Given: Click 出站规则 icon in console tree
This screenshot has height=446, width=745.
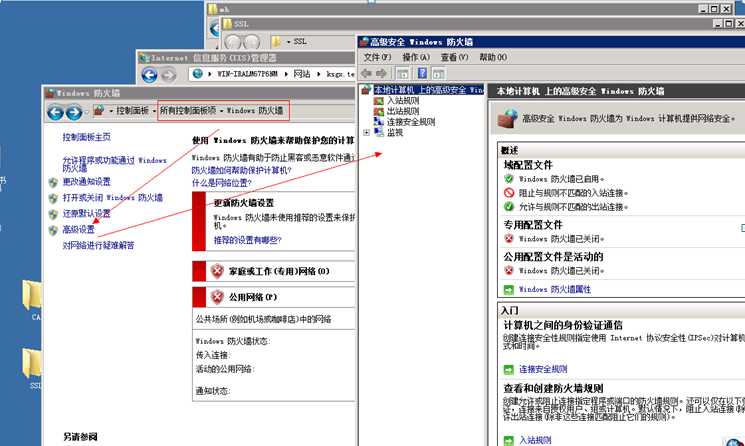Looking at the screenshot, I should click(x=379, y=112).
